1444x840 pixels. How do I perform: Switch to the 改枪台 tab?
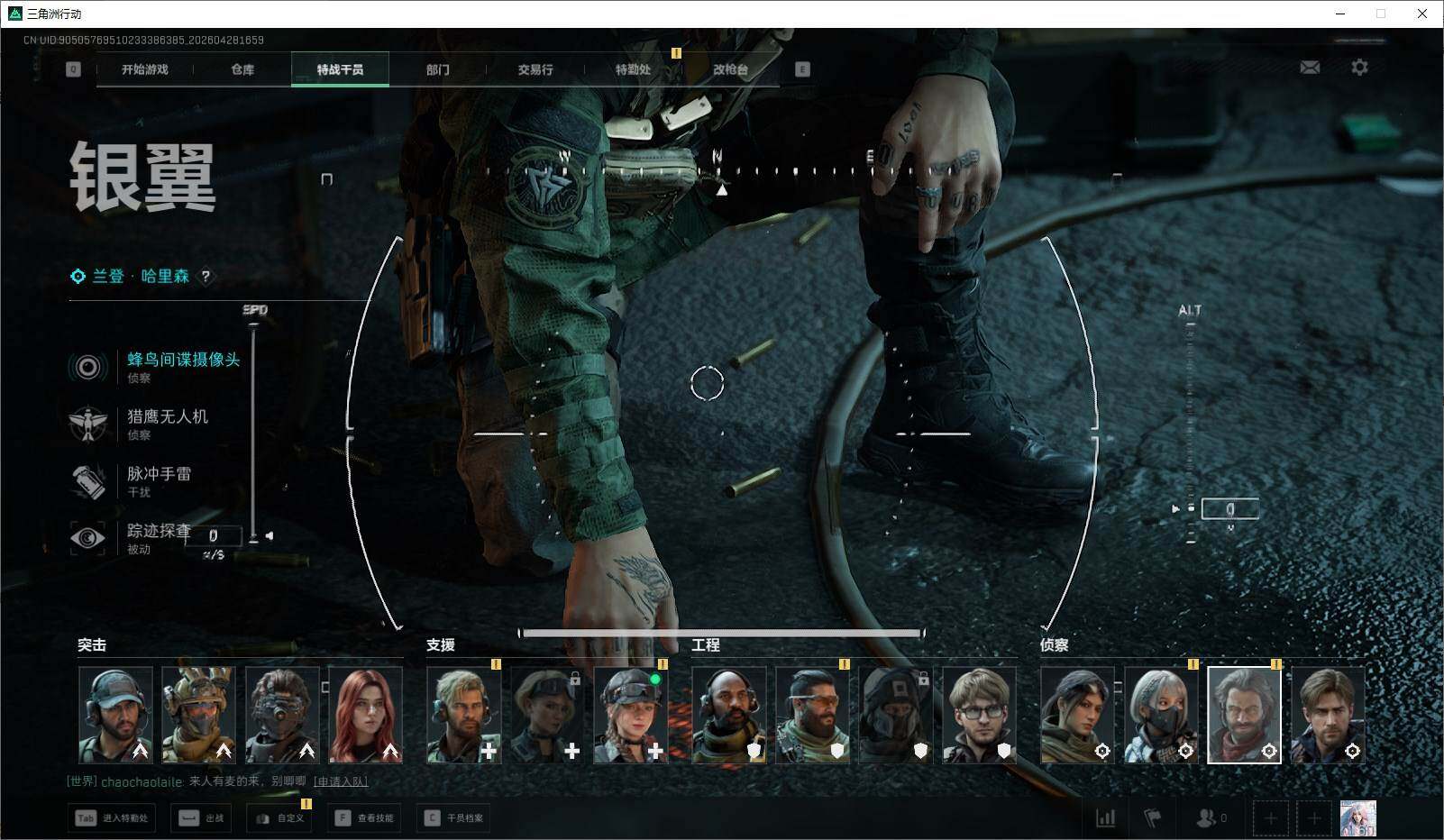(x=730, y=69)
